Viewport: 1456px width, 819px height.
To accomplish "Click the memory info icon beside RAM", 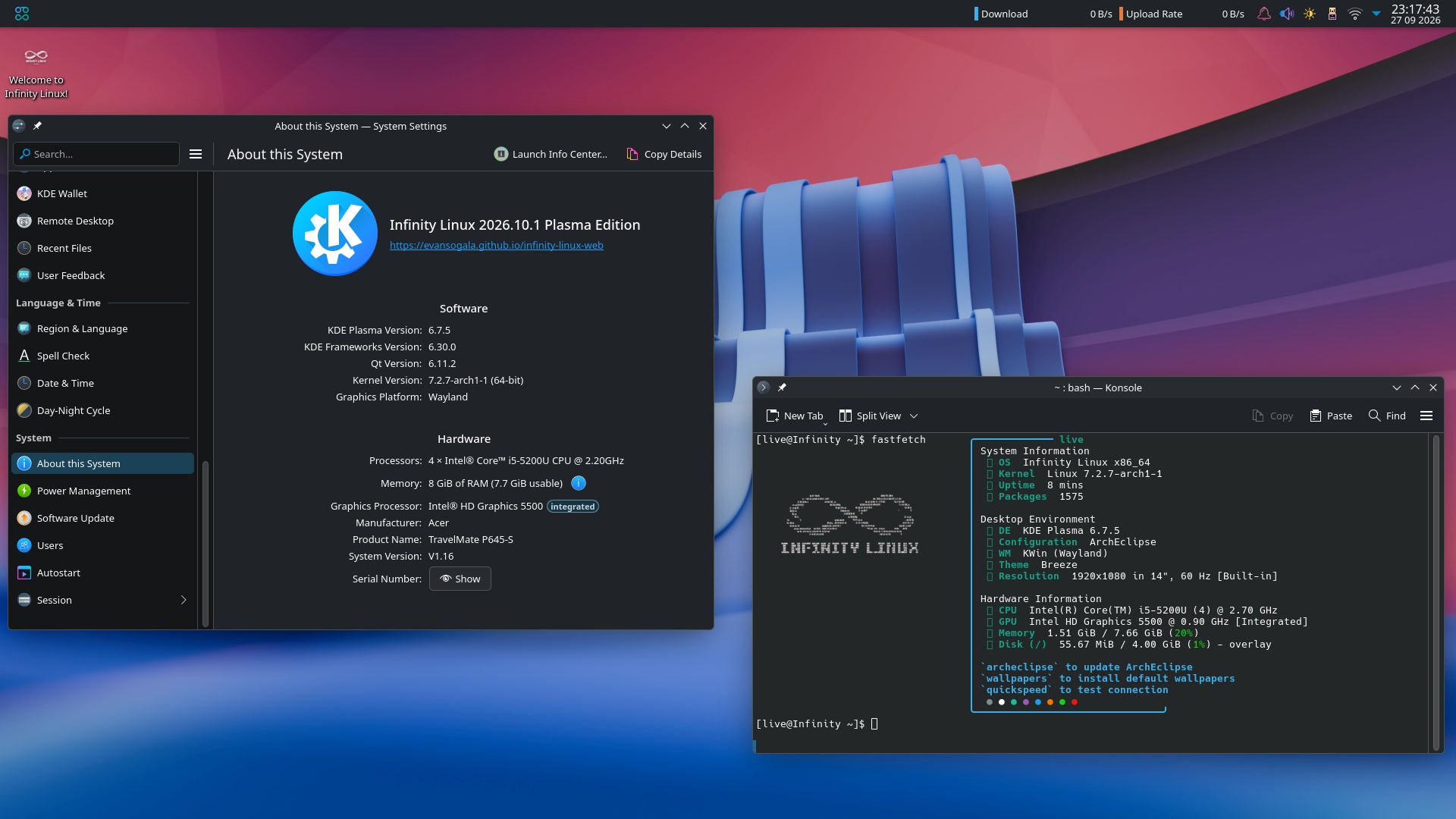I will click(x=578, y=483).
